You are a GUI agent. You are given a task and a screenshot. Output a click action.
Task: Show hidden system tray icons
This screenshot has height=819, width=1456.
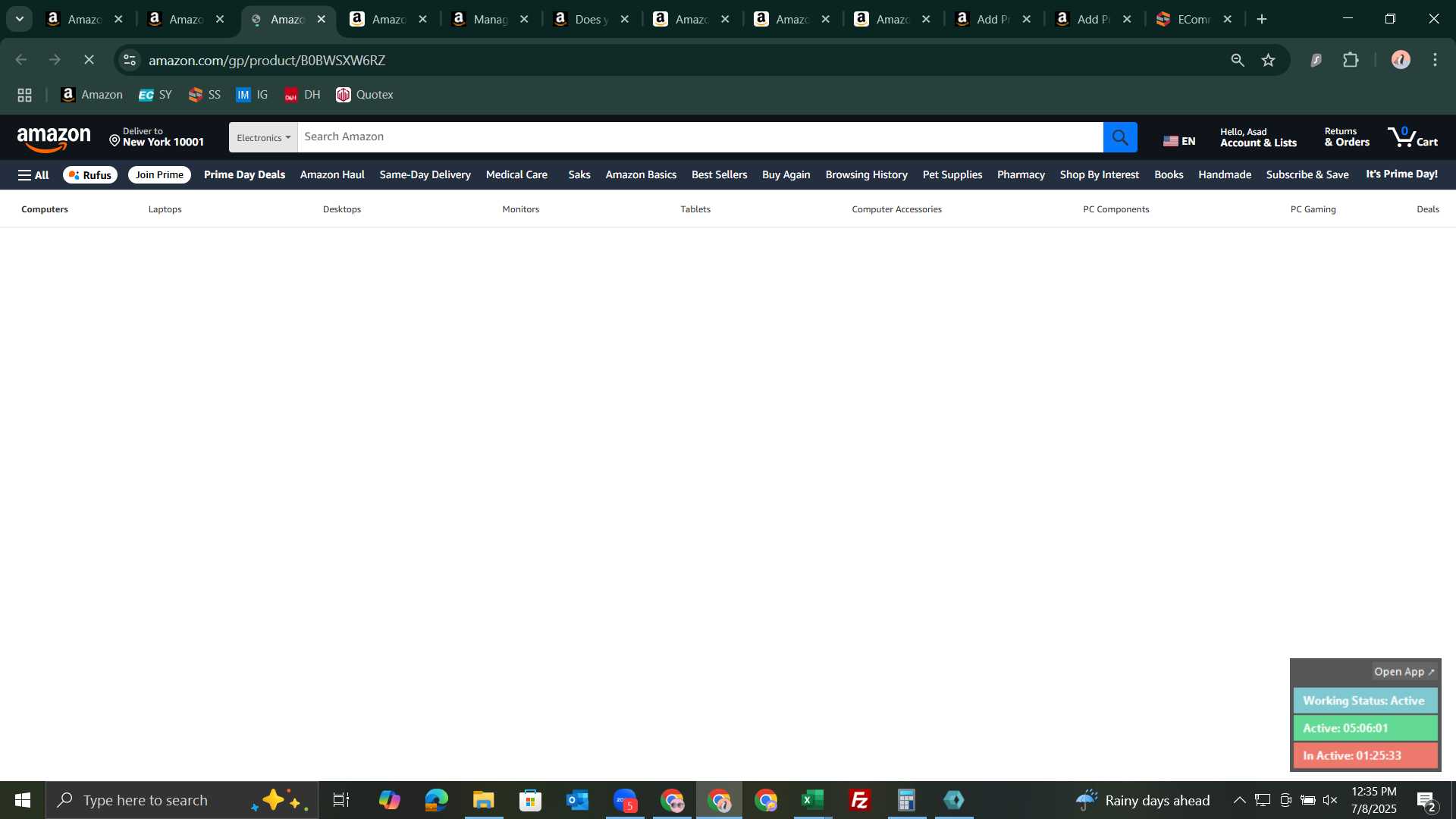pyautogui.click(x=1239, y=800)
